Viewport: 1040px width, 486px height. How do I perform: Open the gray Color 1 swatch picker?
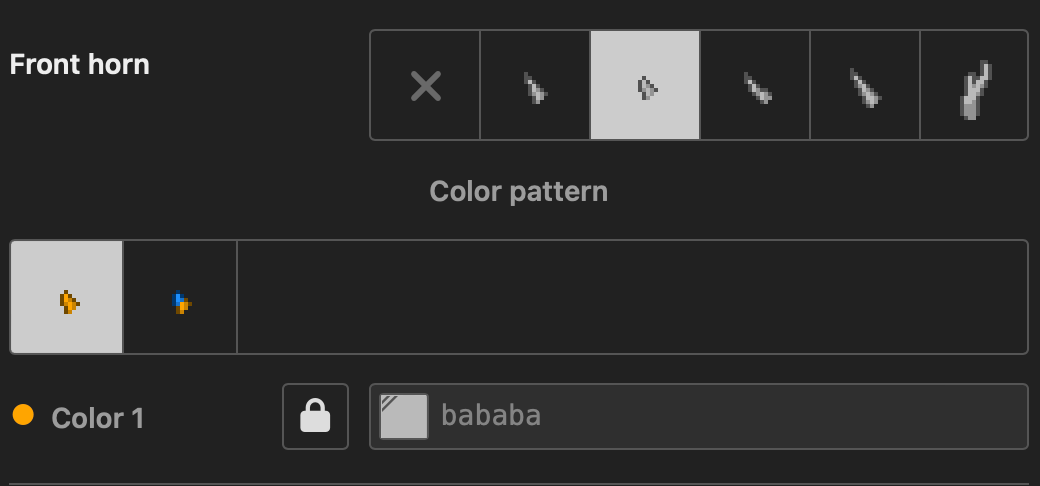[x=404, y=416]
